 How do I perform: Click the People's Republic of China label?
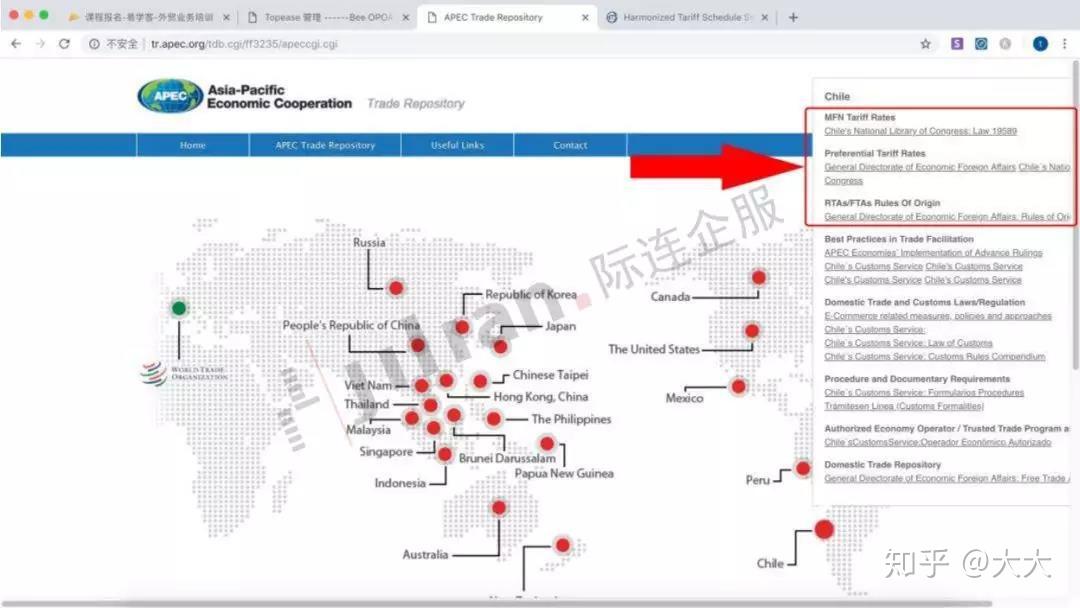(351, 325)
